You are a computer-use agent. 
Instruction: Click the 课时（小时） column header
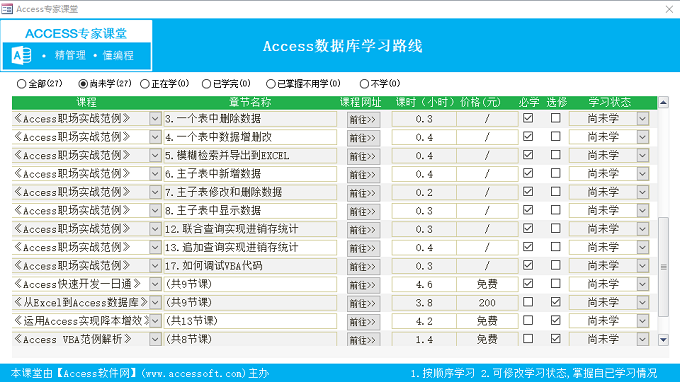tap(425, 102)
